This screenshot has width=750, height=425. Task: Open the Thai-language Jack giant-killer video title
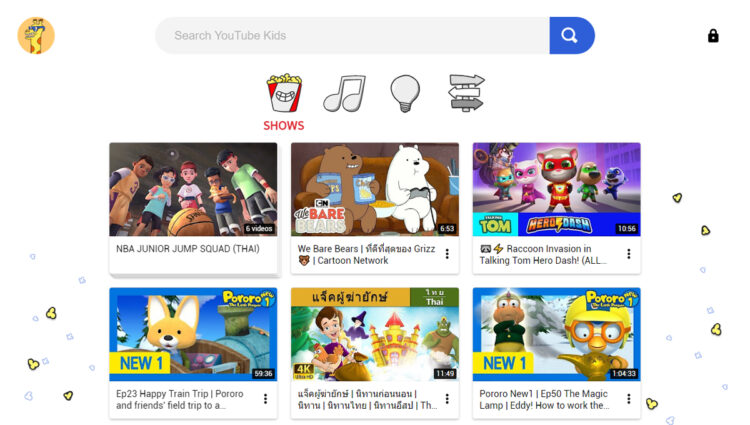367,400
